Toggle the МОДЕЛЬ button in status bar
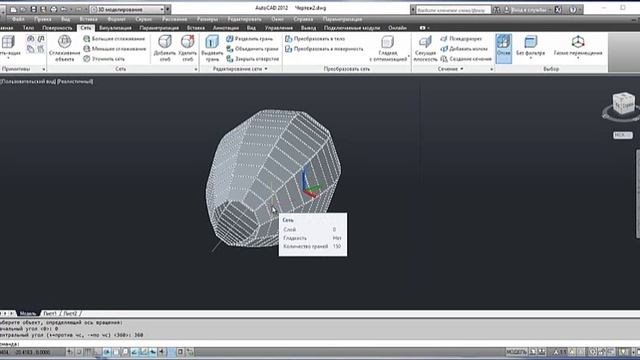Screen dimensions: 640x360 pyautogui.click(x=516, y=352)
